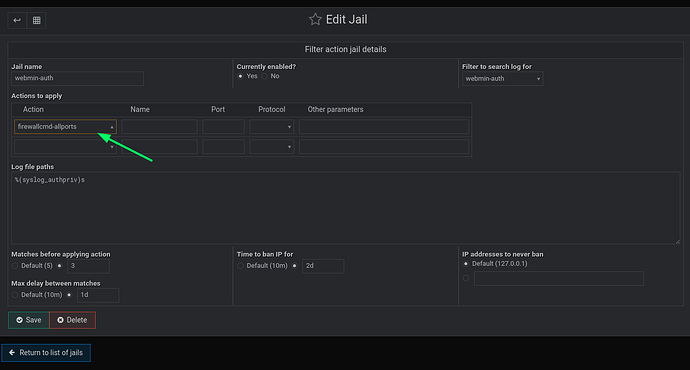This screenshot has width=690, height=370.
Task: Click the back arrow icon
Action: pos(17,20)
